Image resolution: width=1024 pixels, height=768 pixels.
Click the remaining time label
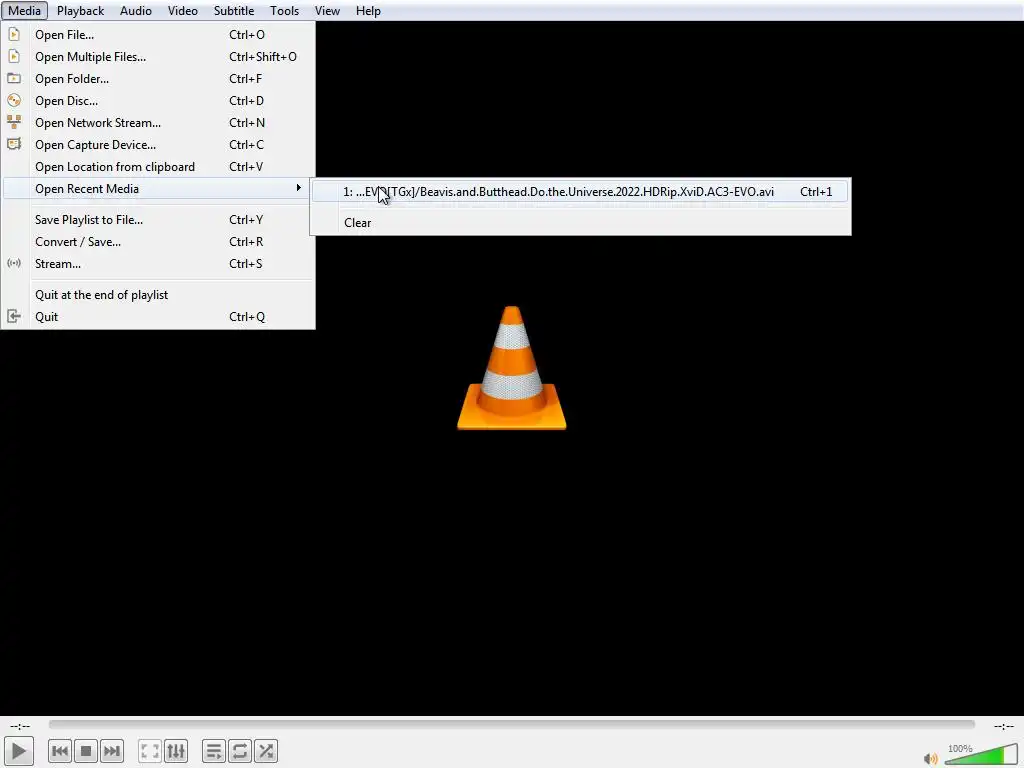(x=1003, y=726)
